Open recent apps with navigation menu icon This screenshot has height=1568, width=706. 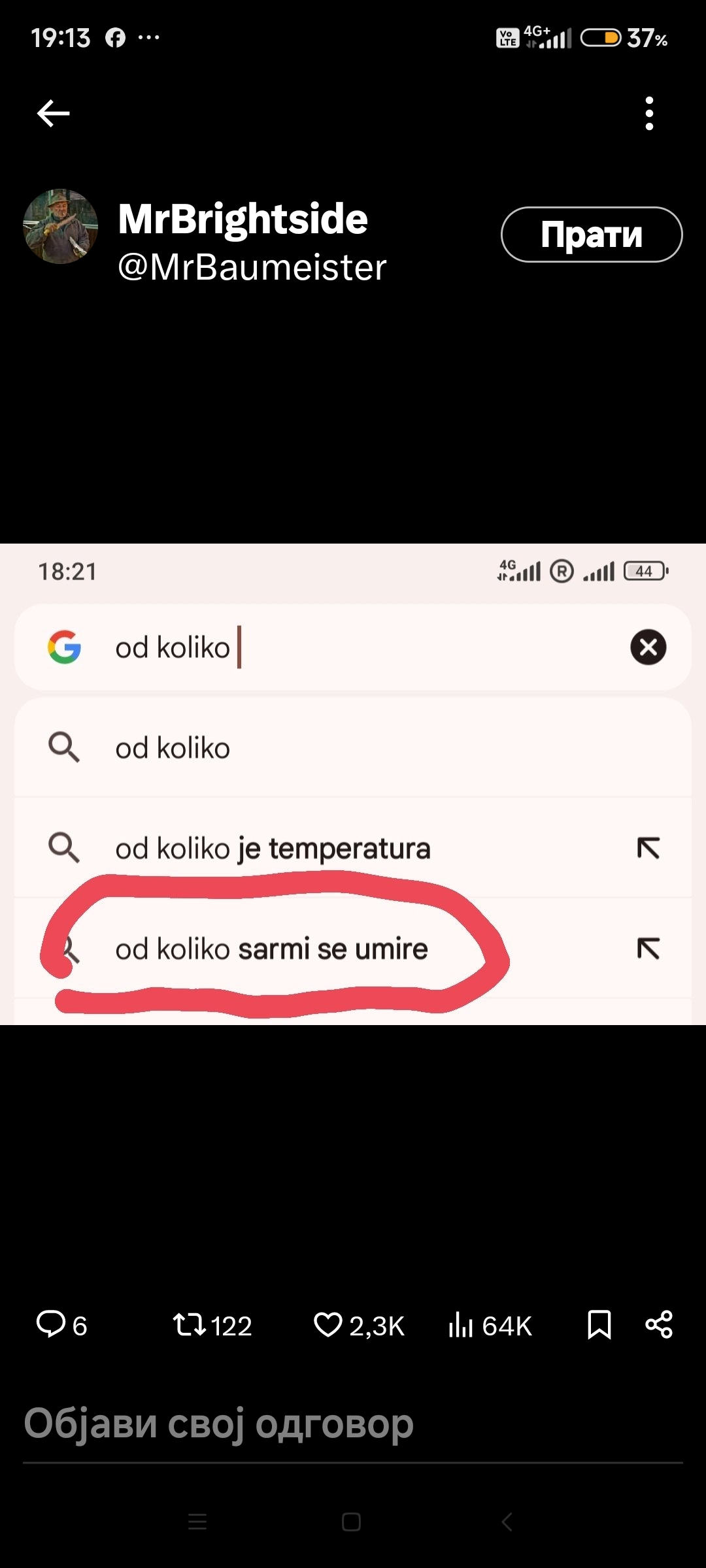(x=197, y=1522)
